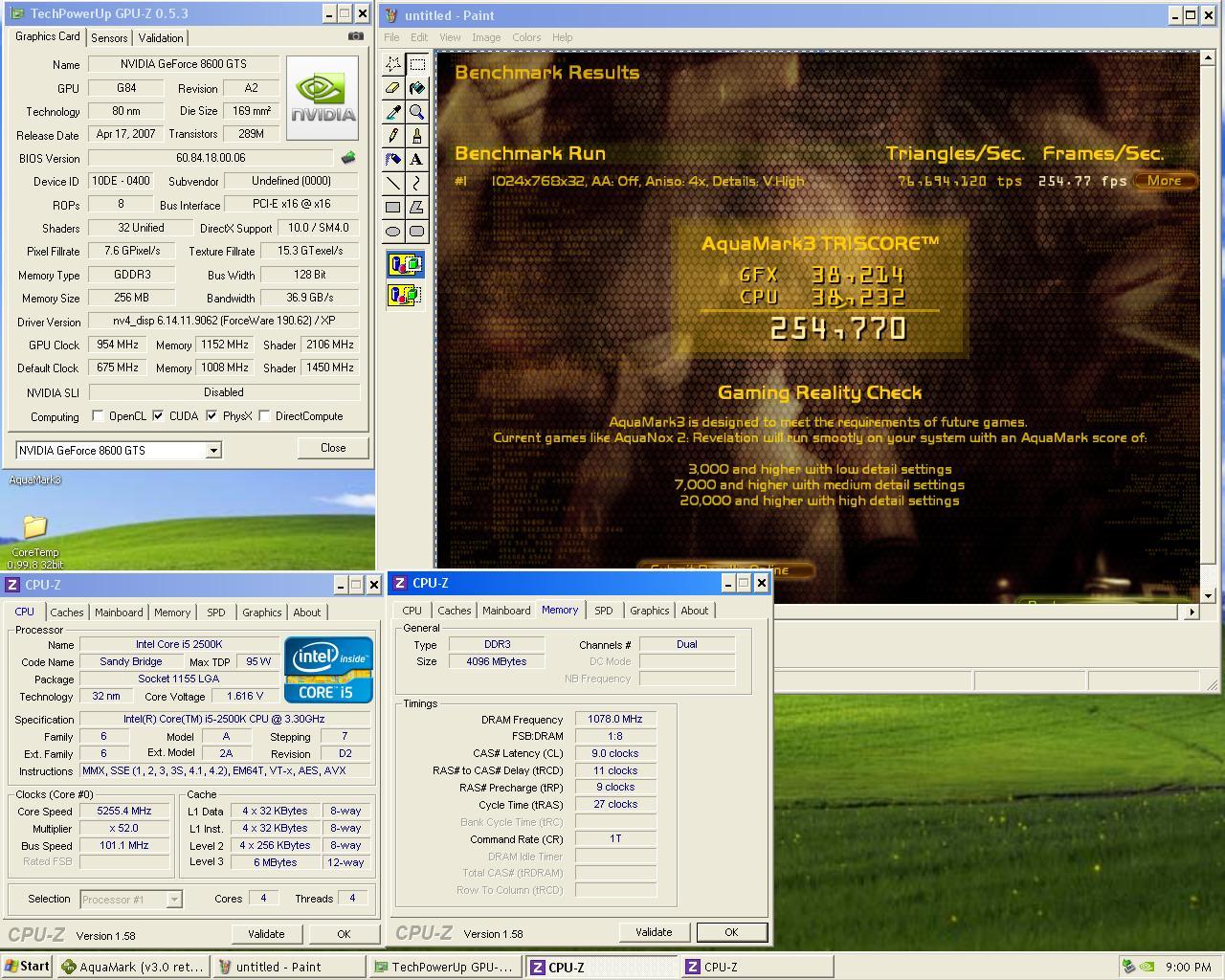Choose the Curve tool in Paint
This screenshot has height=980, width=1225.
pos(417,183)
